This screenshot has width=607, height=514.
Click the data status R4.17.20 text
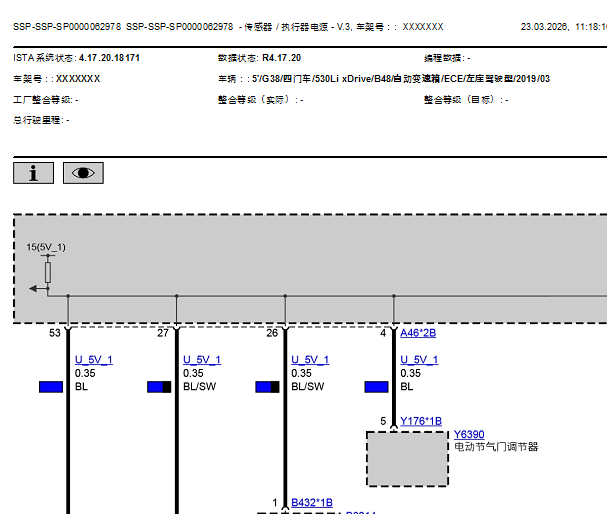click(x=281, y=58)
